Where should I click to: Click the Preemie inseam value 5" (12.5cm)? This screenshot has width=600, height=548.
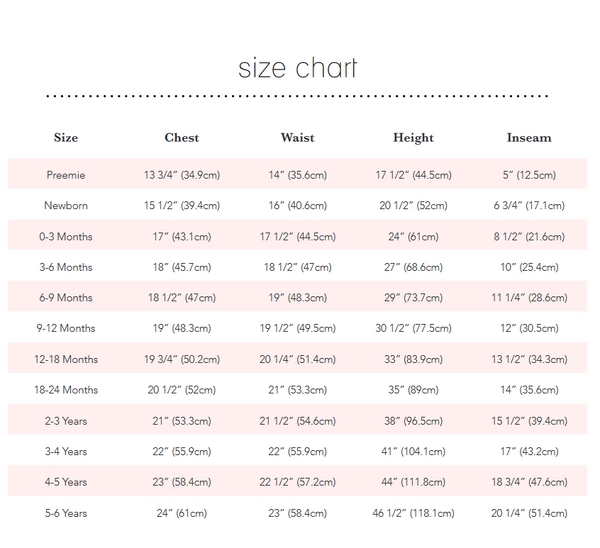click(x=529, y=175)
